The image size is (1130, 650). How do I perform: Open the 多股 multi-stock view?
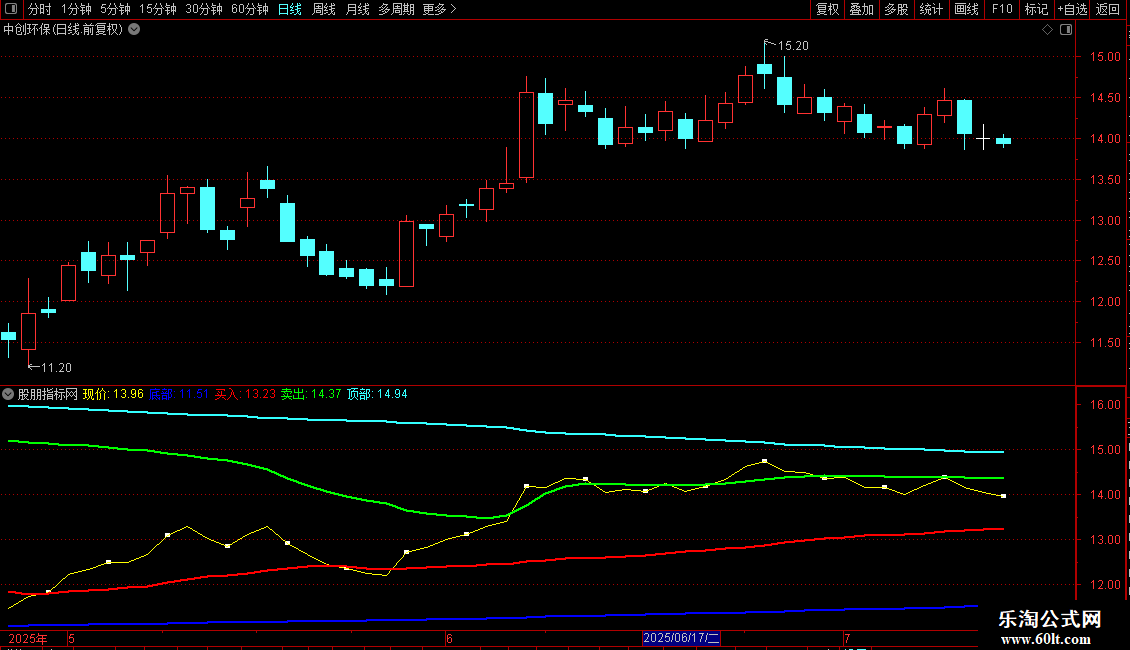click(896, 9)
